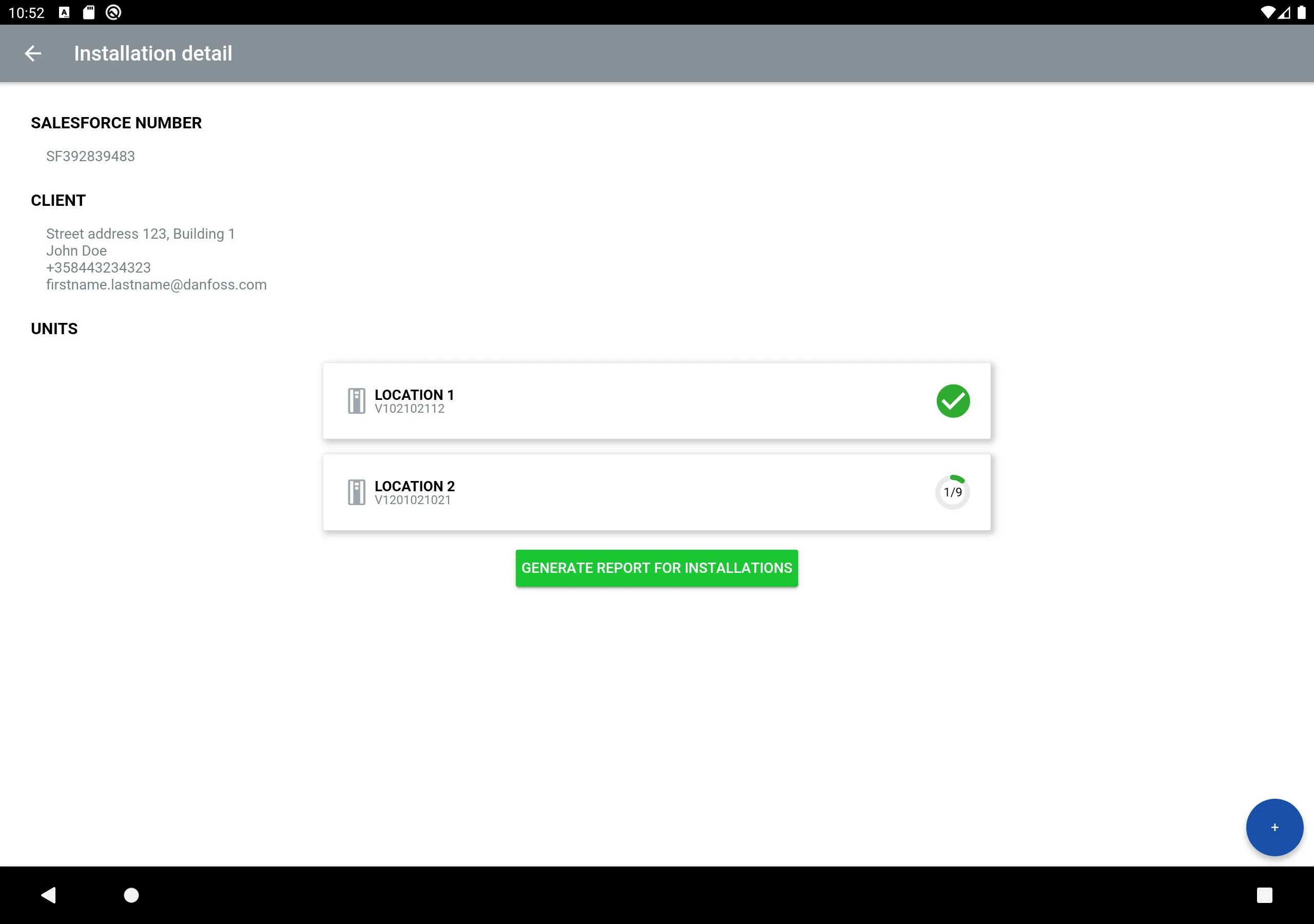Click the battery icon in status bar
The width and height of the screenshot is (1314, 924).
pos(1299,12)
